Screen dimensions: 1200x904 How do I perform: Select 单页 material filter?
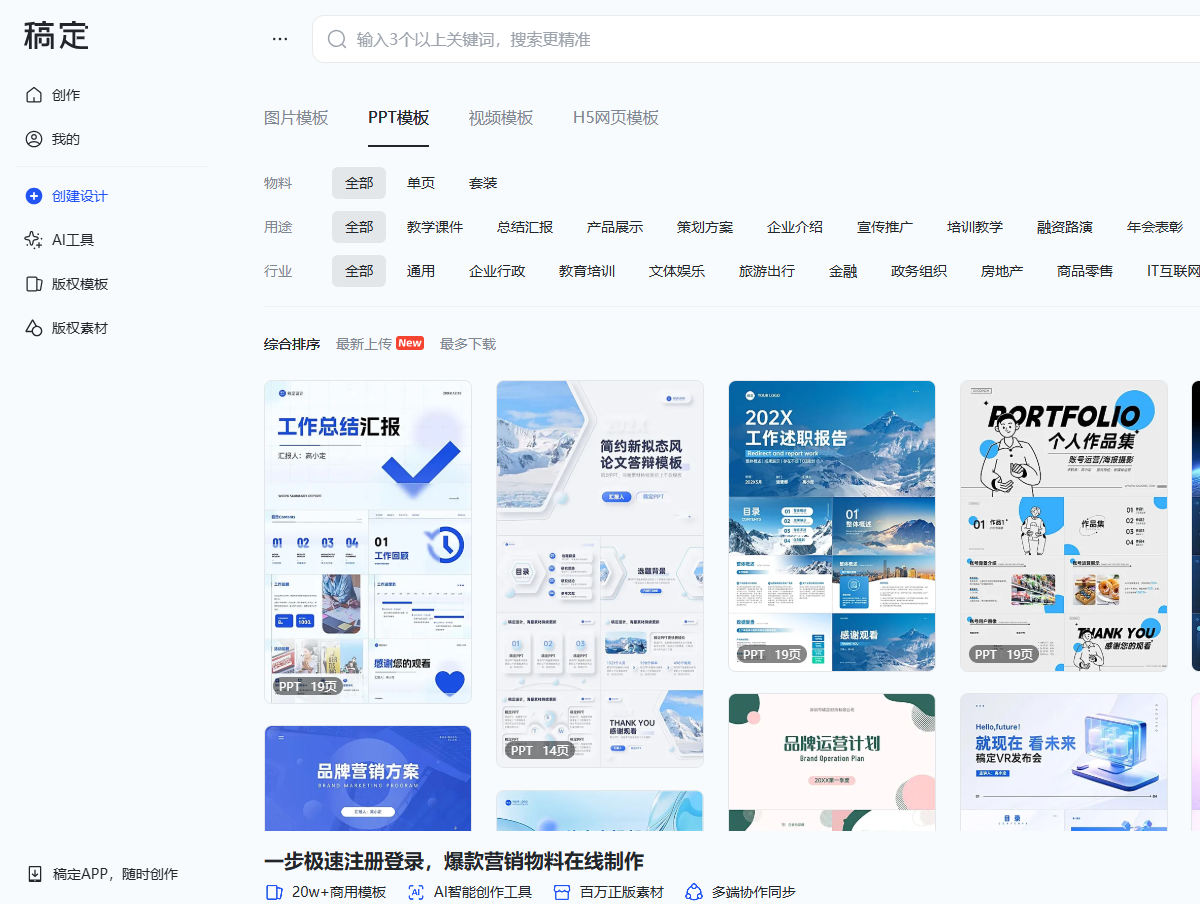(421, 183)
